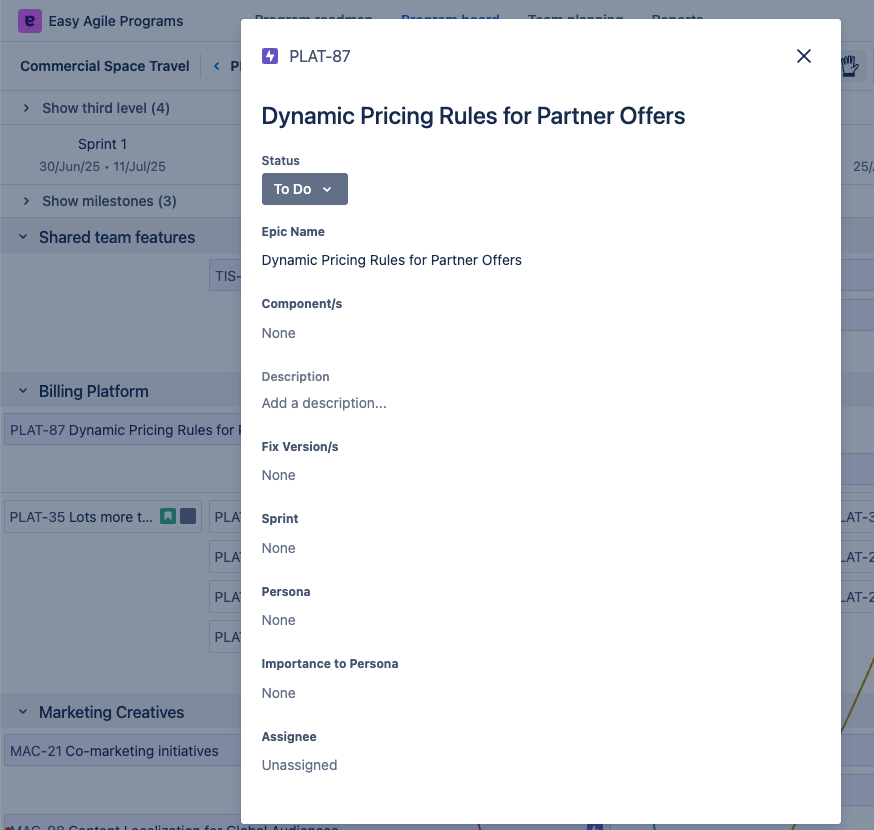
Task: Click the Easy Agile Programs logo icon
Action: 30,21
